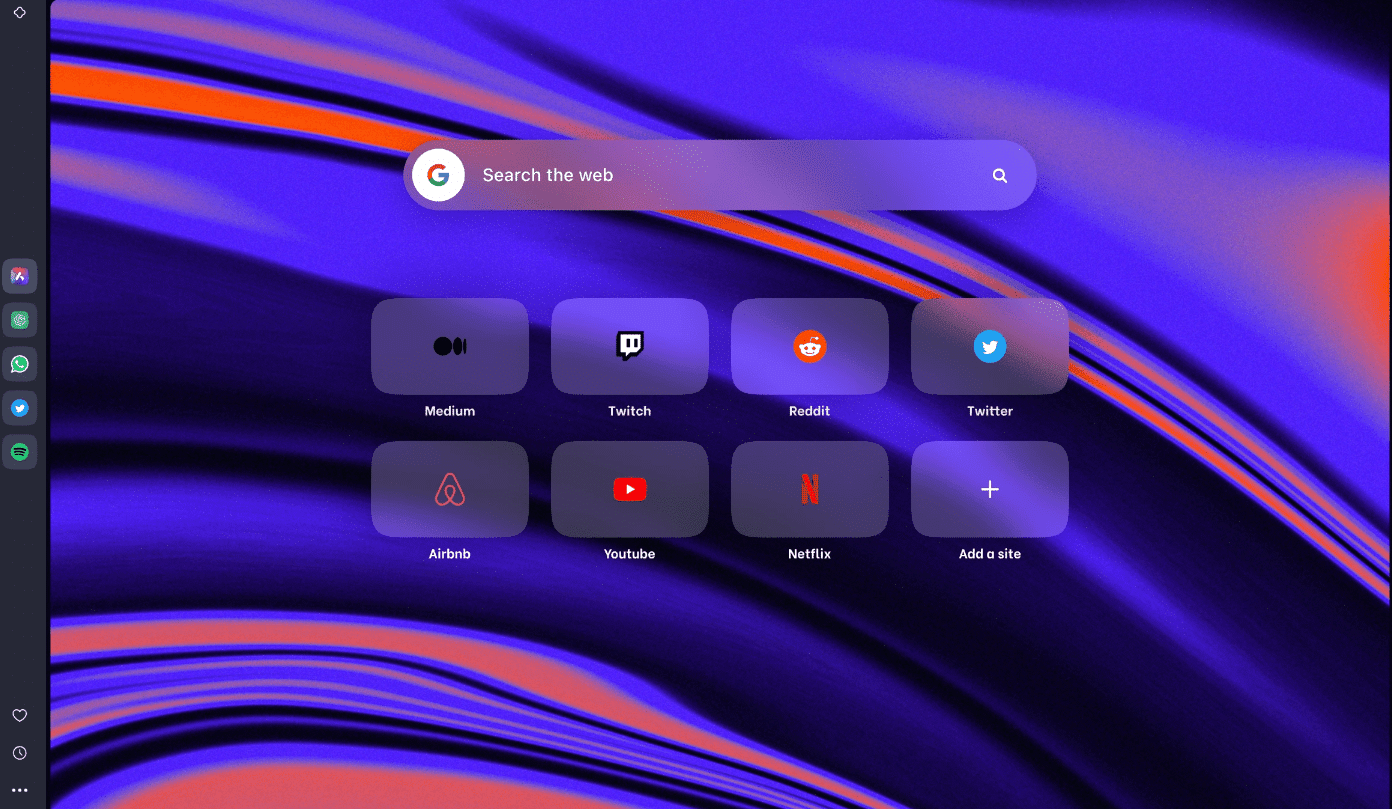Viewport: 1392px width, 809px height.
Task: Open bookmarks via the heart icon
Action: click(x=20, y=715)
